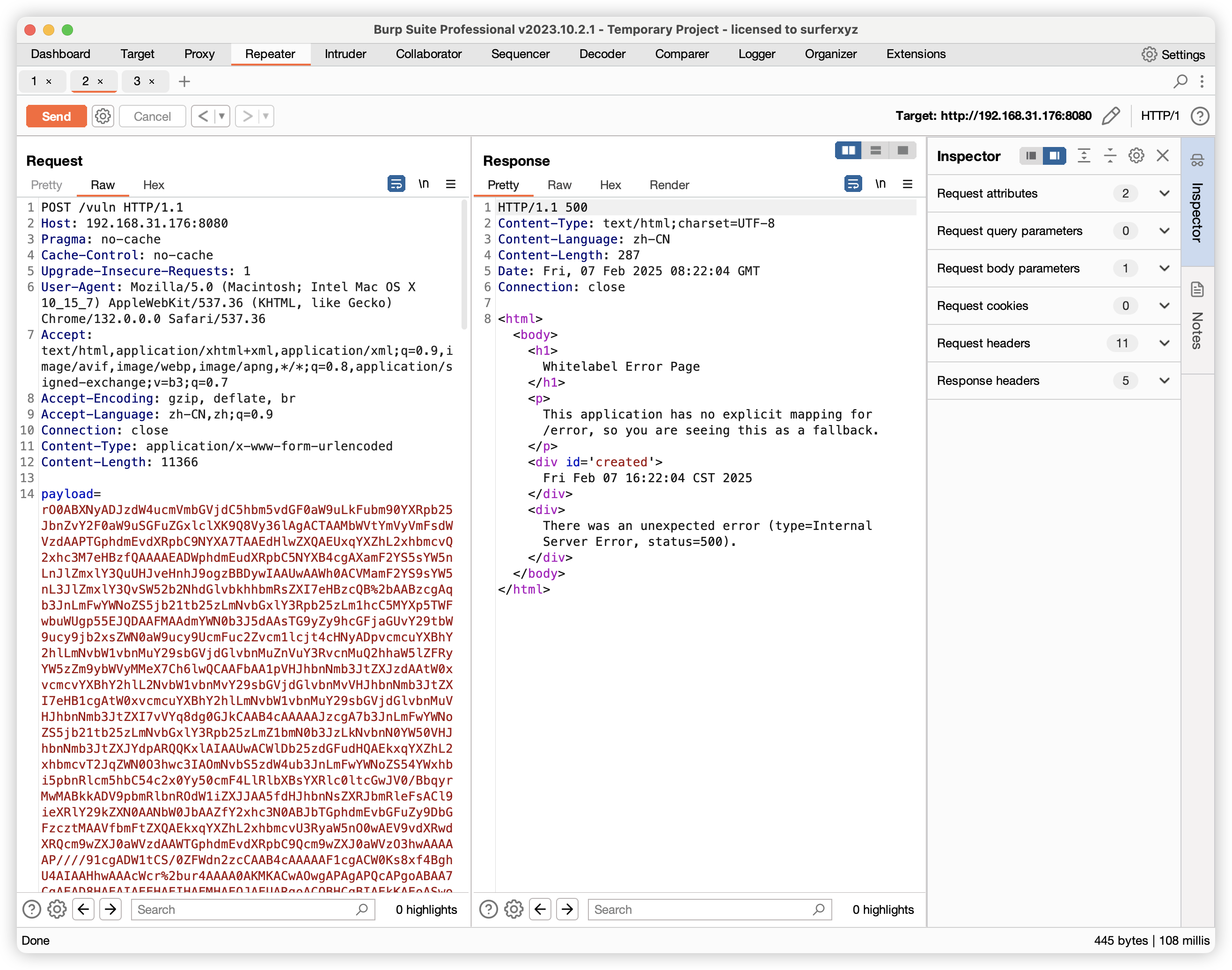Toggle word wrap in the Request editor
This screenshot has height=970, width=1232.
tap(396, 184)
